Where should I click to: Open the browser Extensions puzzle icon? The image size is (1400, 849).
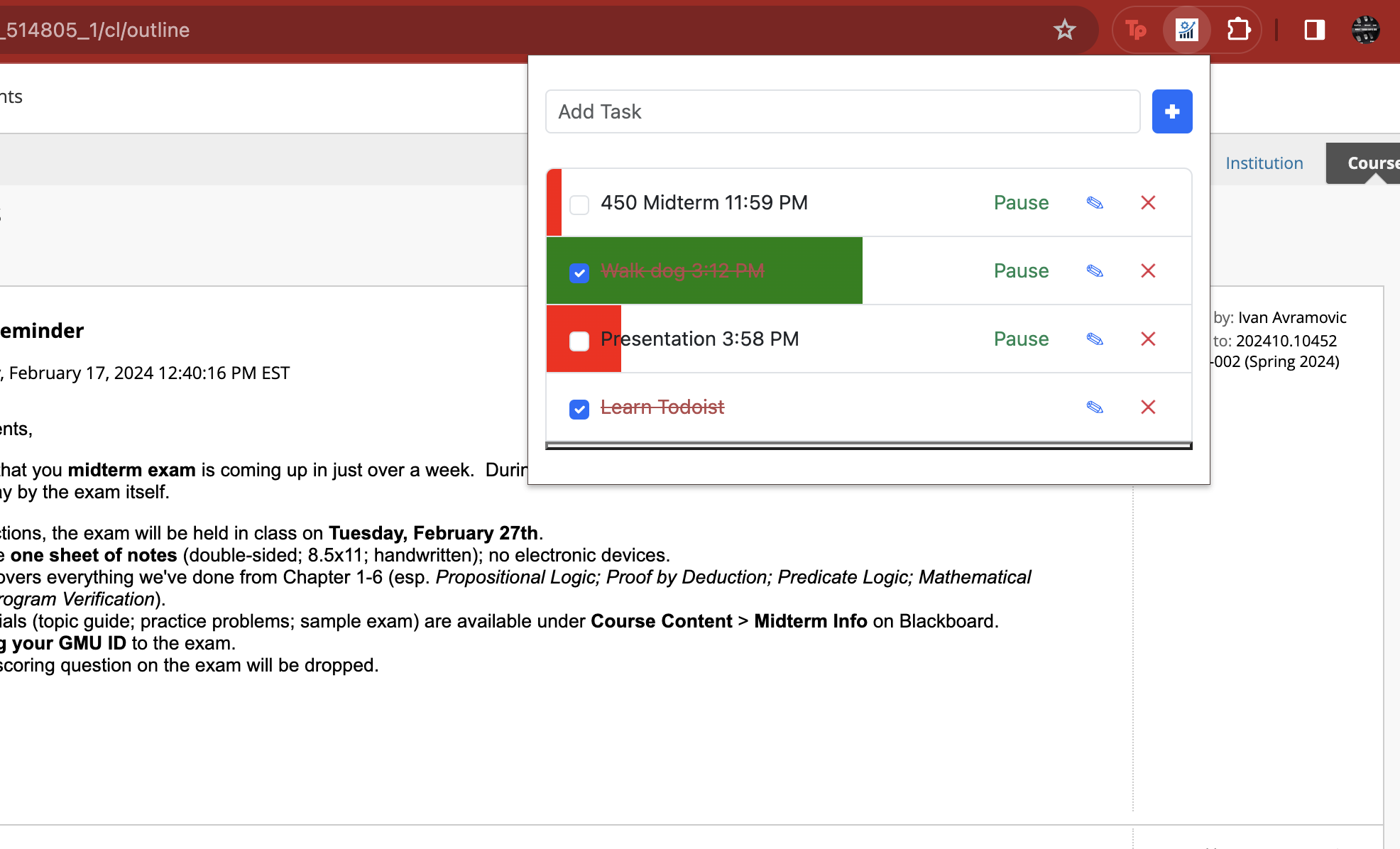1238,30
